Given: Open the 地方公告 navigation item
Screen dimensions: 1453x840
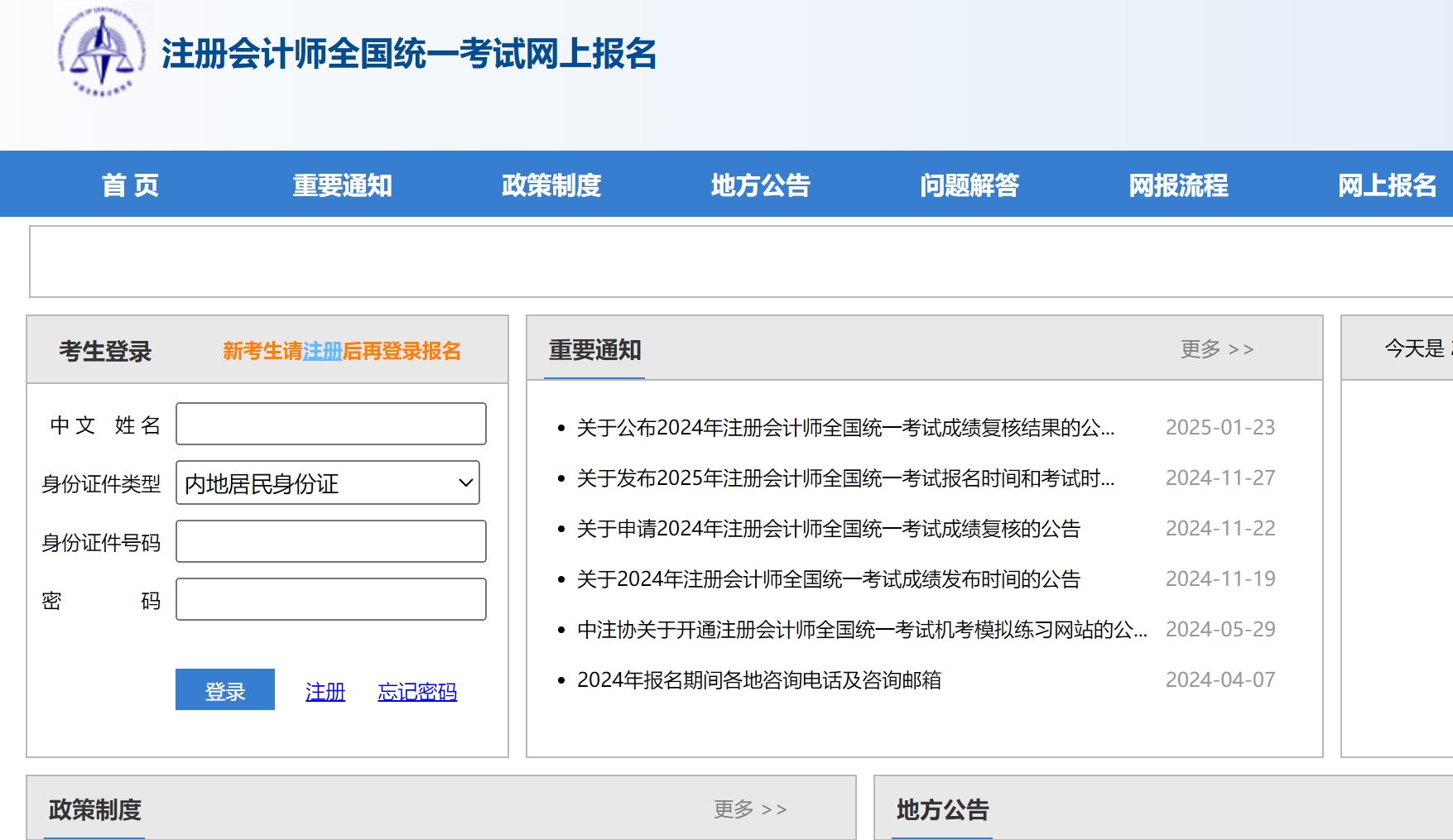Looking at the screenshot, I should [761, 184].
